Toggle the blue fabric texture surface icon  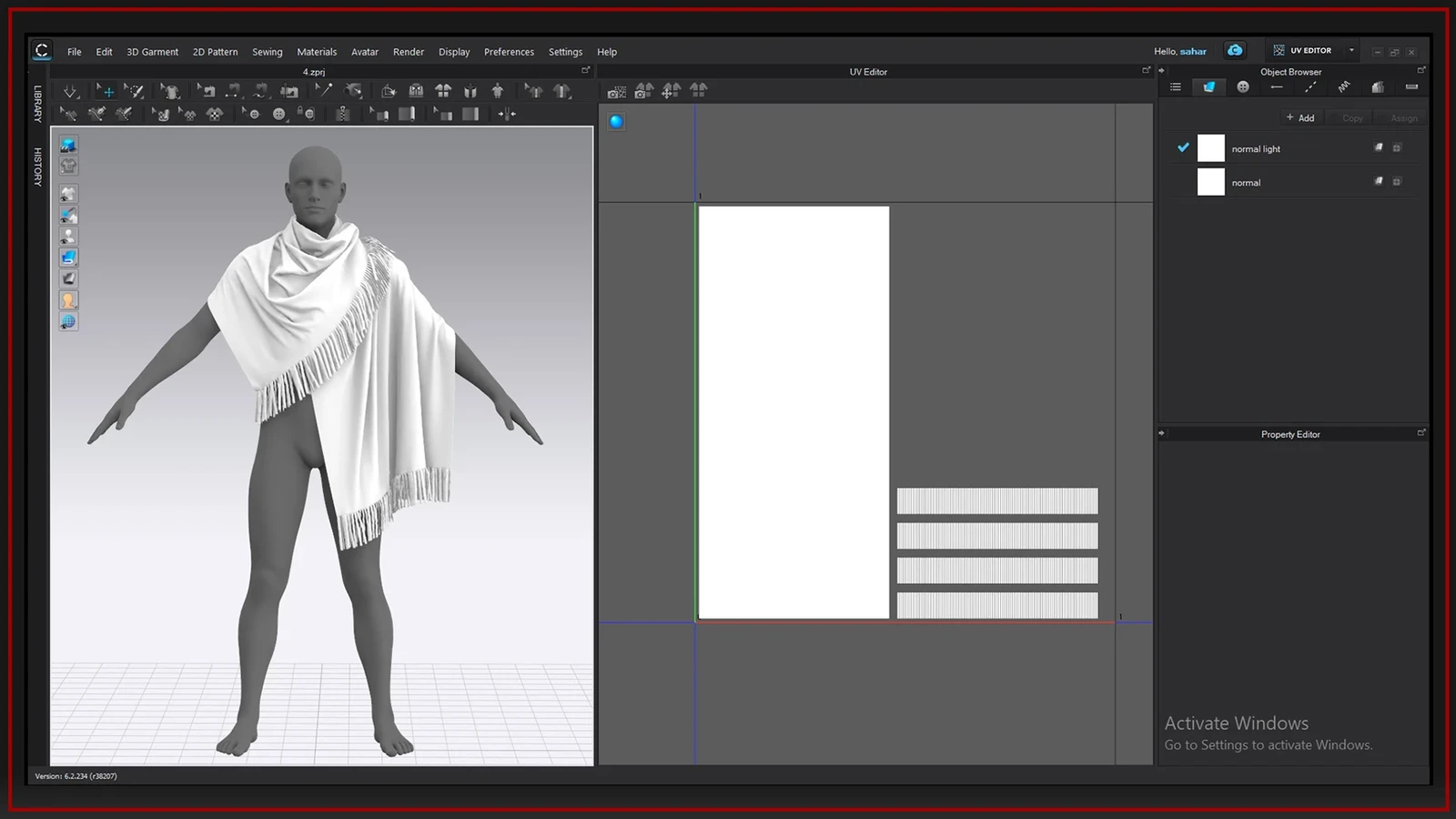(68, 258)
